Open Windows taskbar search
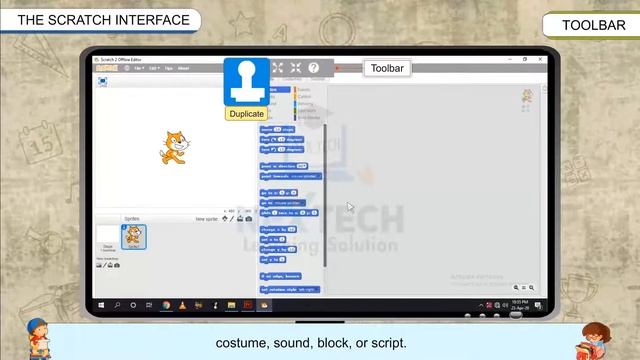Screen dimensions: 640x360 (117, 305)
